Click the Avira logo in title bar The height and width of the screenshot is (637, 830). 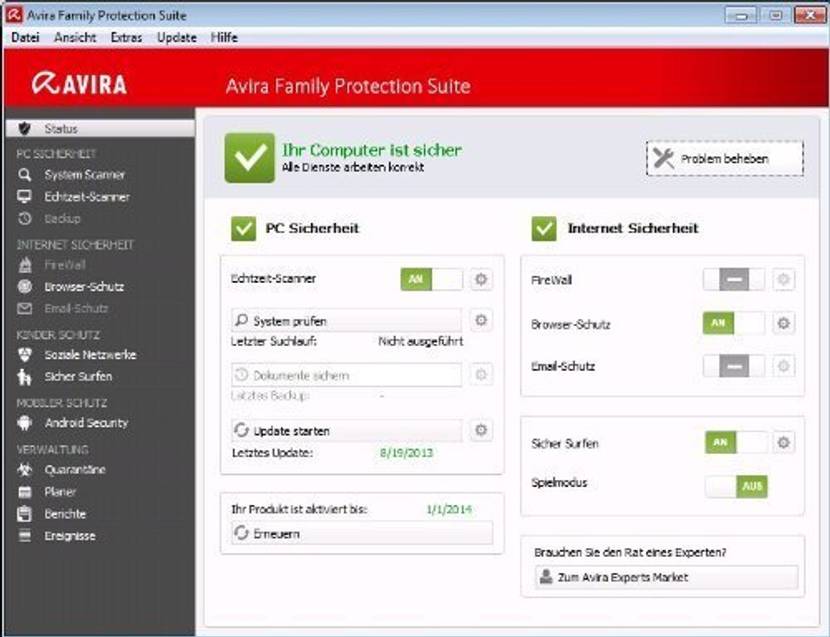(14, 15)
